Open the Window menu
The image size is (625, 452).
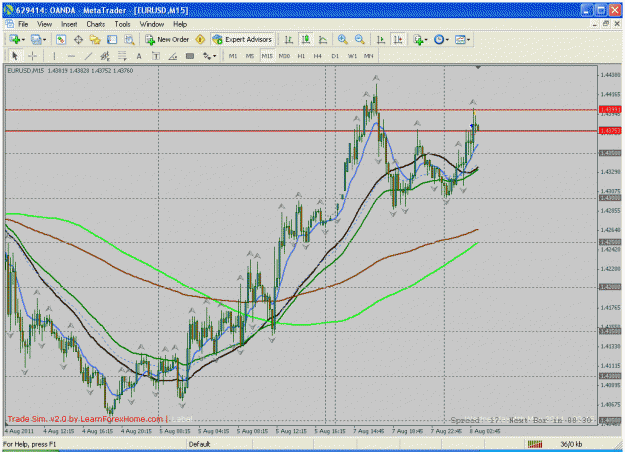click(x=152, y=24)
